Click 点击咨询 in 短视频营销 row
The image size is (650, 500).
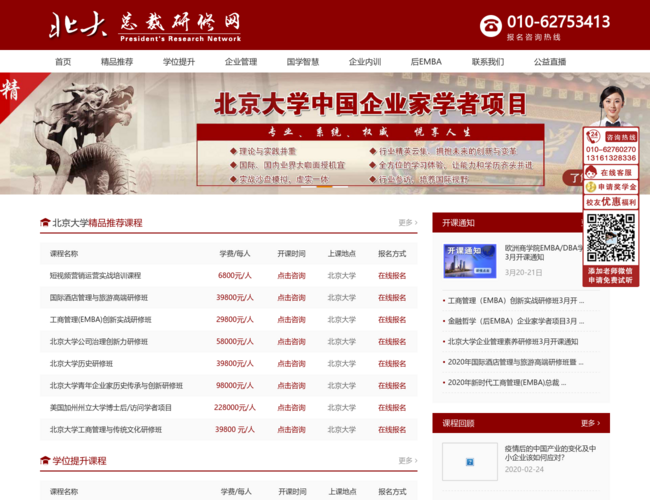coord(291,276)
